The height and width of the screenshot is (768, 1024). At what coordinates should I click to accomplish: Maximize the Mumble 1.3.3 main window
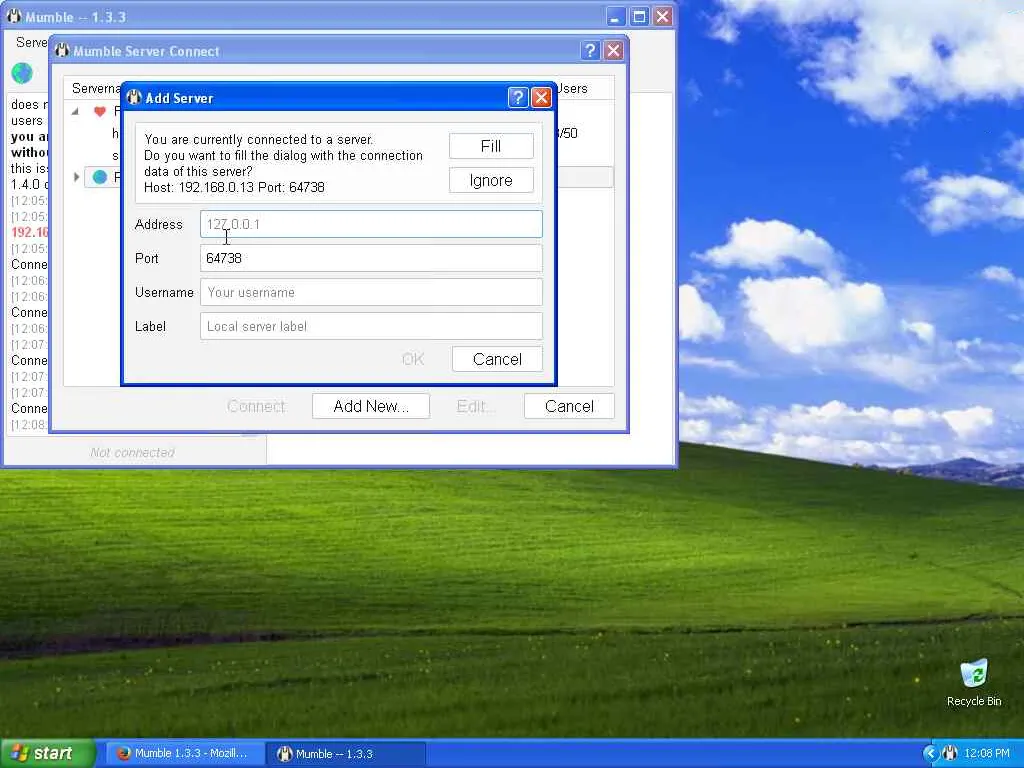pyautogui.click(x=639, y=16)
